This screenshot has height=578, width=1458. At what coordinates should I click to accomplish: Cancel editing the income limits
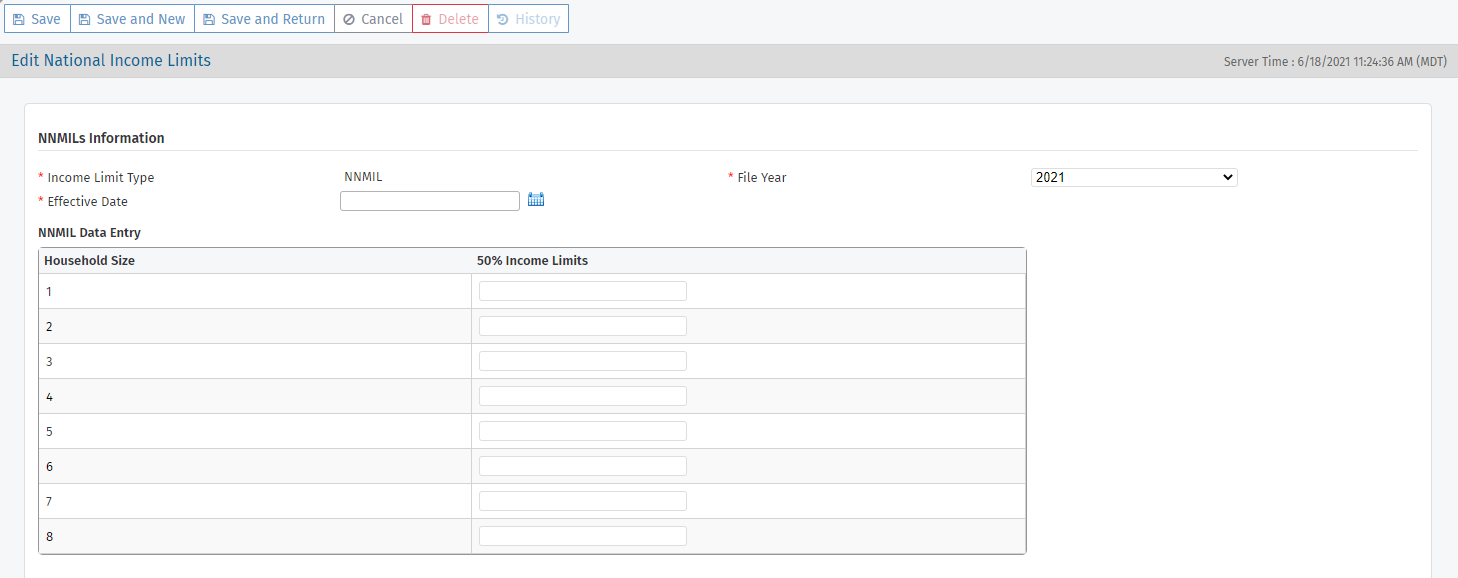pyautogui.click(x=373, y=19)
